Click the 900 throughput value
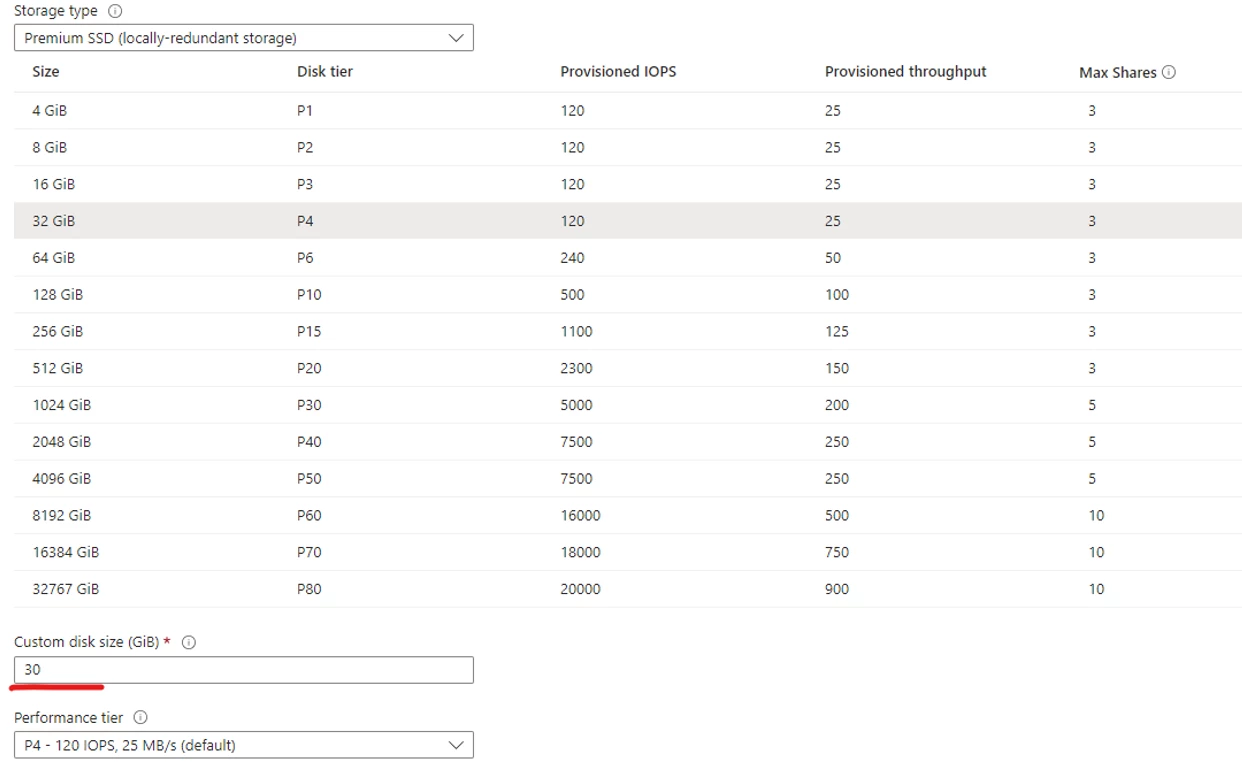This screenshot has height=762, width=1242. pyautogui.click(x=837, y=589)
